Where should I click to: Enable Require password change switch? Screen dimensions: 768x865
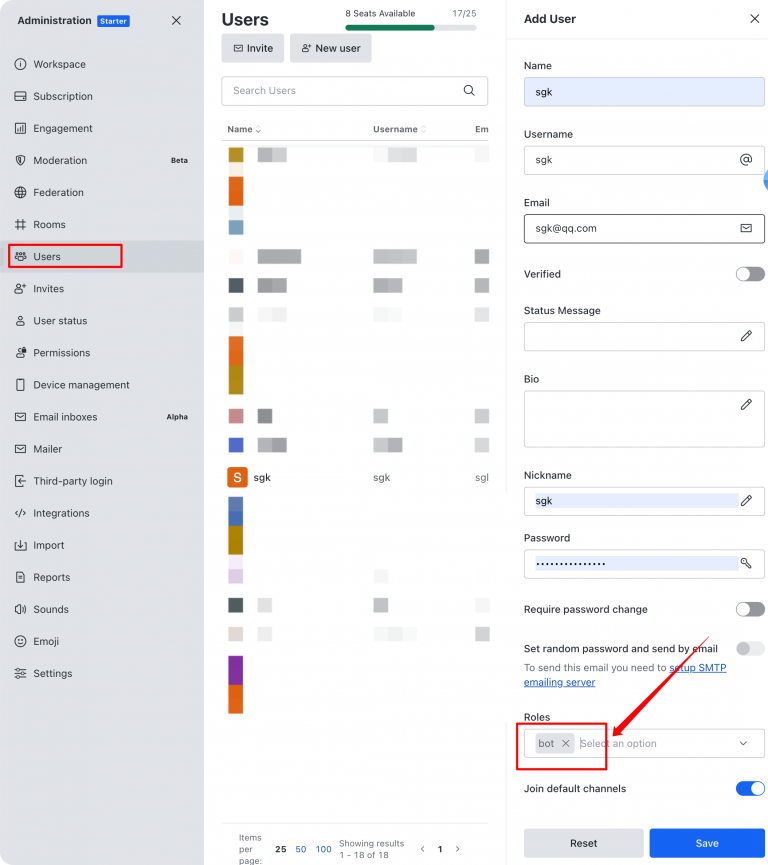(x=750, y=609)
